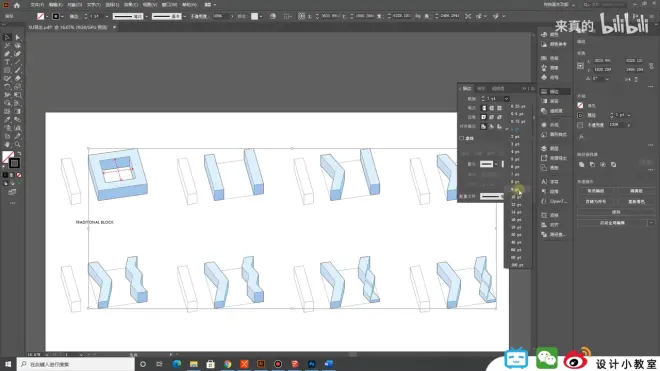Choose Butt Cap in Stroke panel
660x371 pixels.
click(484, 108)
